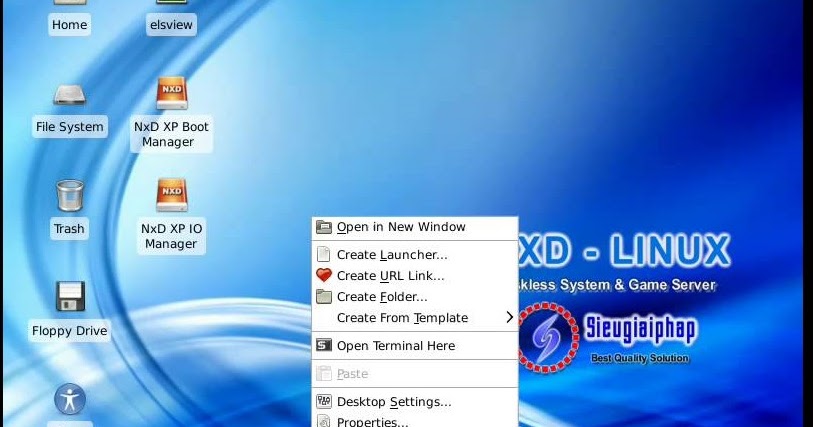813x427 pixels.
Task: Choose Create Launcher... from context menu
Action: (415, 255)
